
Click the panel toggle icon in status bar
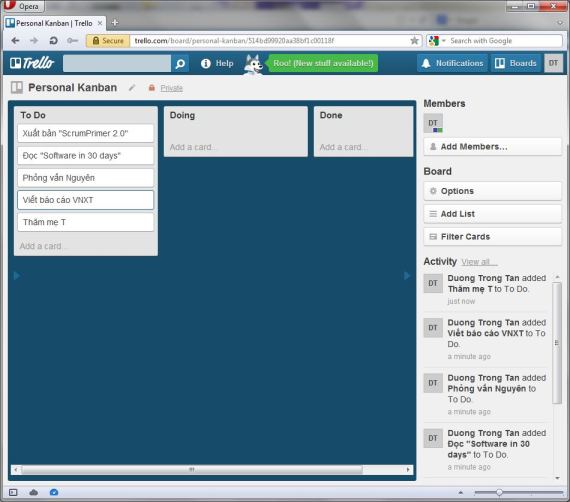[13, 492]
